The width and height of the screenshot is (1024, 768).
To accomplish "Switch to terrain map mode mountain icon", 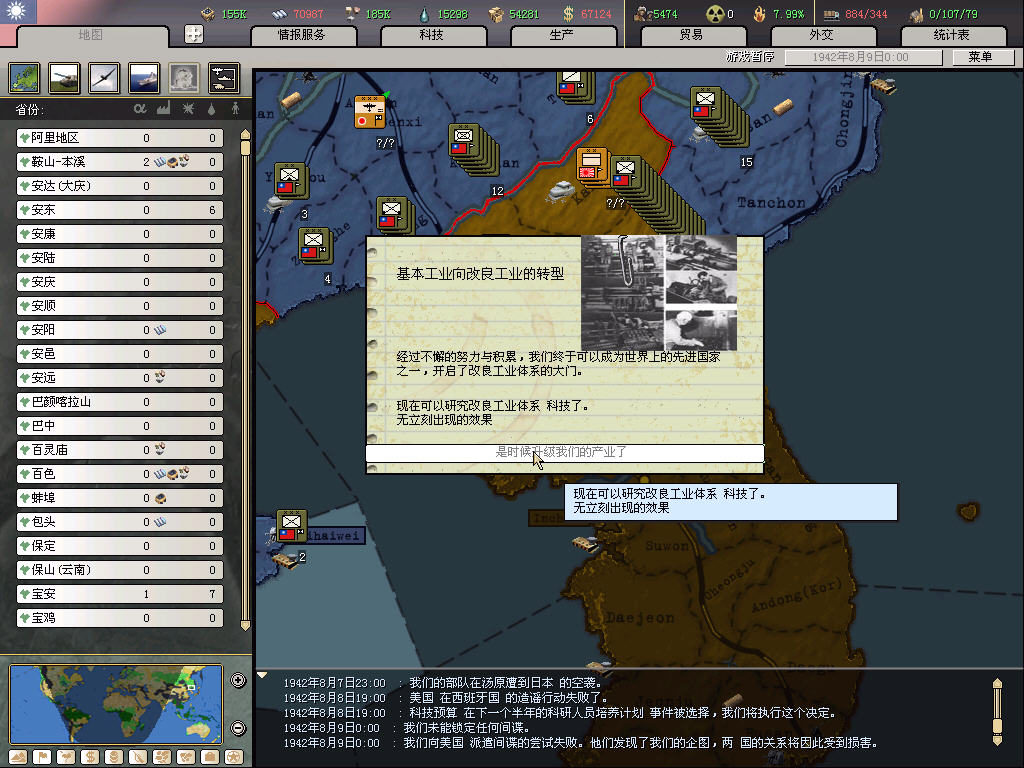I will tap(18, 758).
